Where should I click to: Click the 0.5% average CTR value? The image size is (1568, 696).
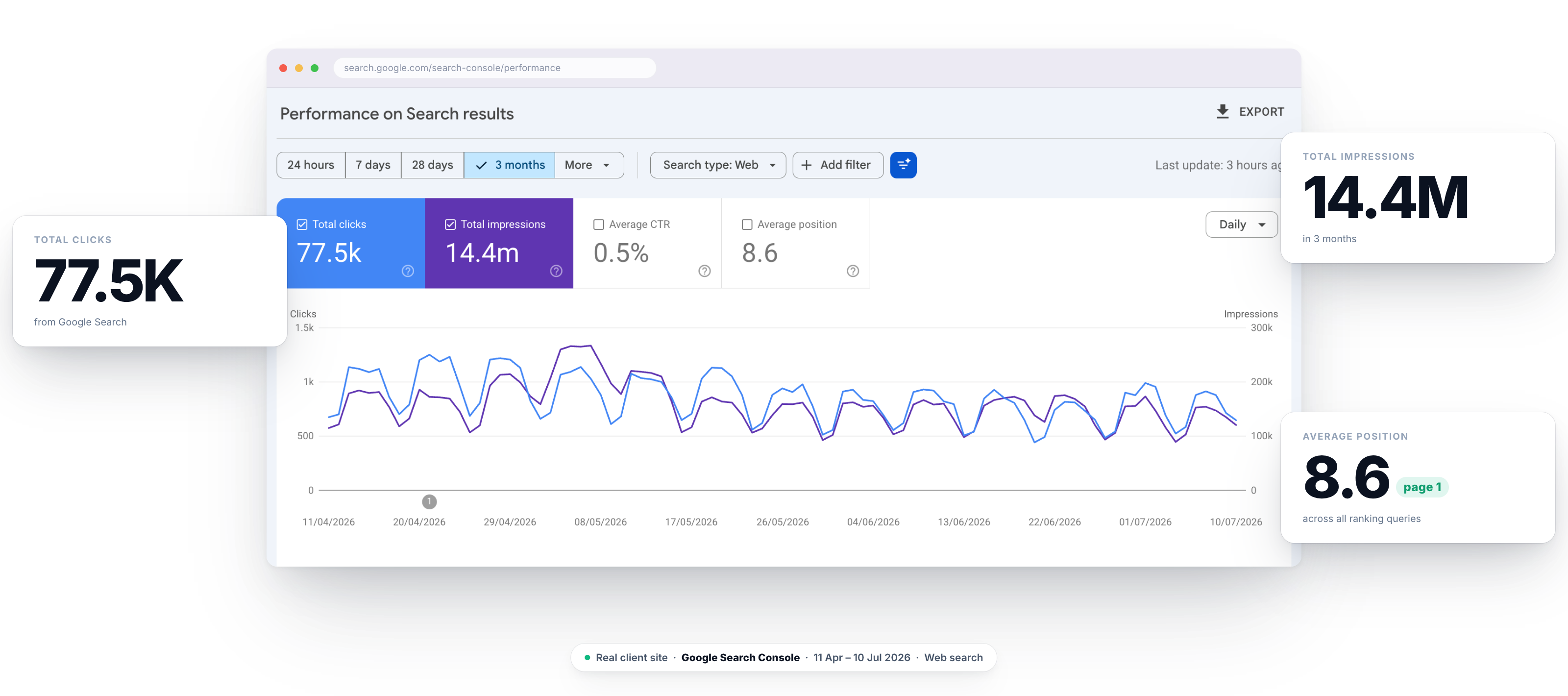click(621, 253)
